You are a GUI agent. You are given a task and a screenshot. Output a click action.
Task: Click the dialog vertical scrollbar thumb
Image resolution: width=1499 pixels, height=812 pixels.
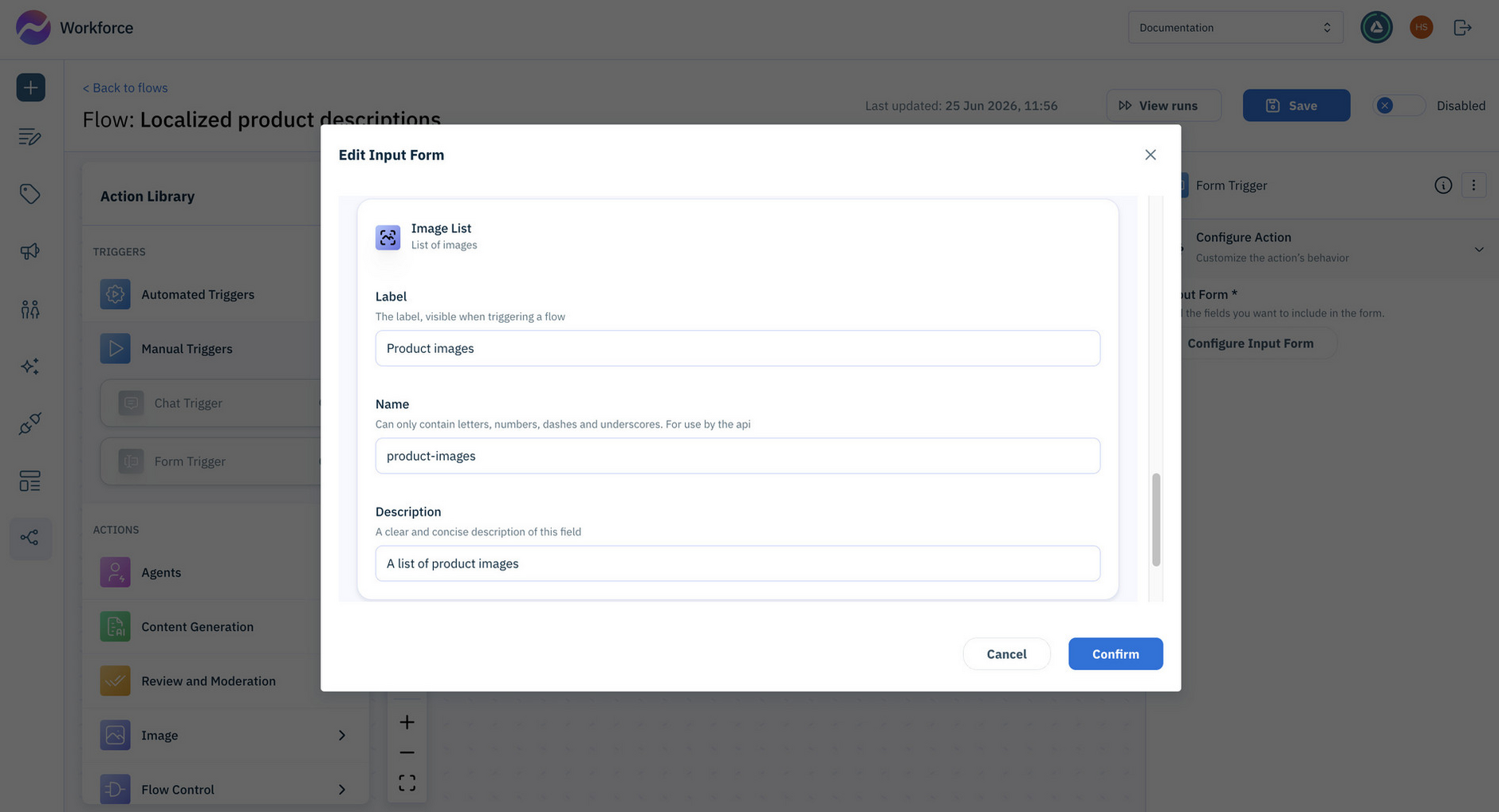tap(1156, 520)
